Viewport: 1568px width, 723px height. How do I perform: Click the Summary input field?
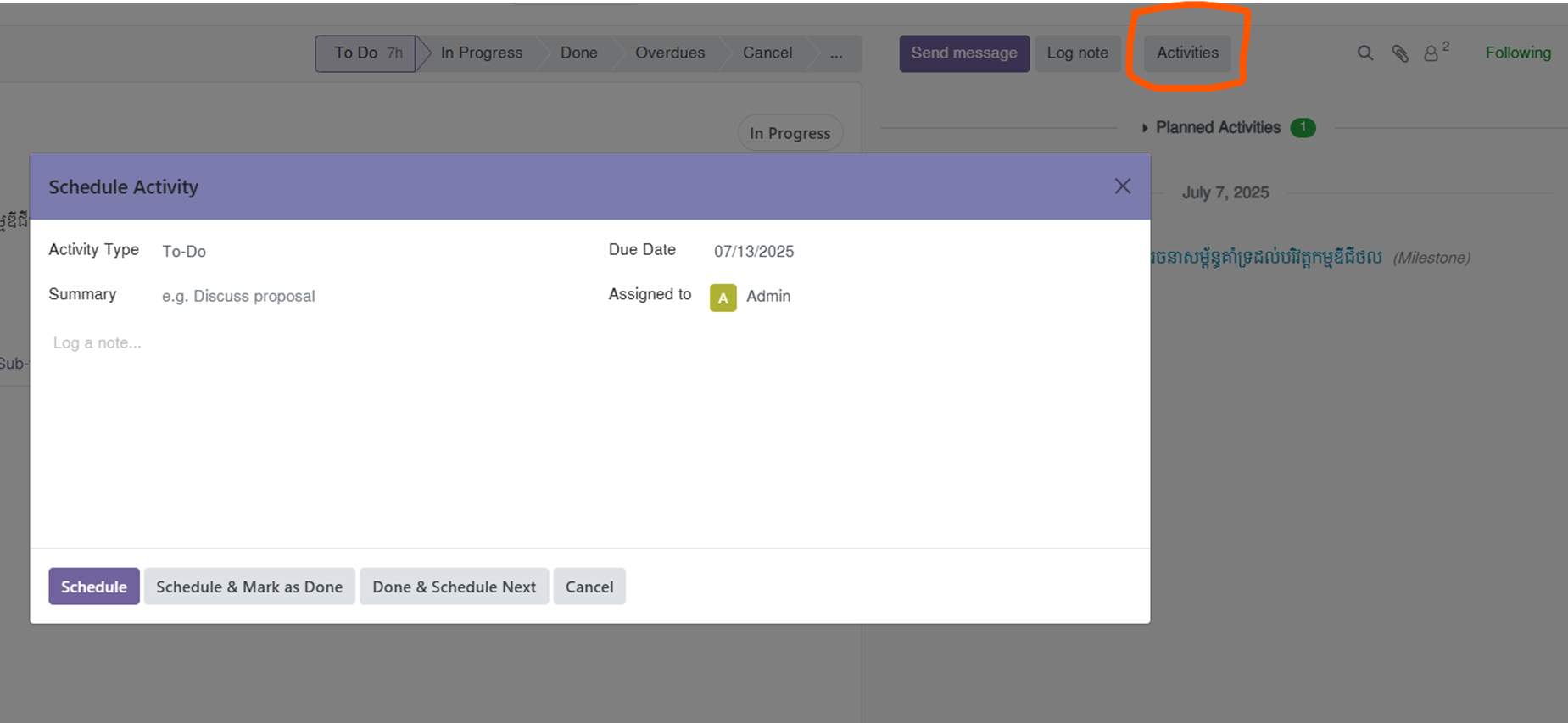(365, 297)
